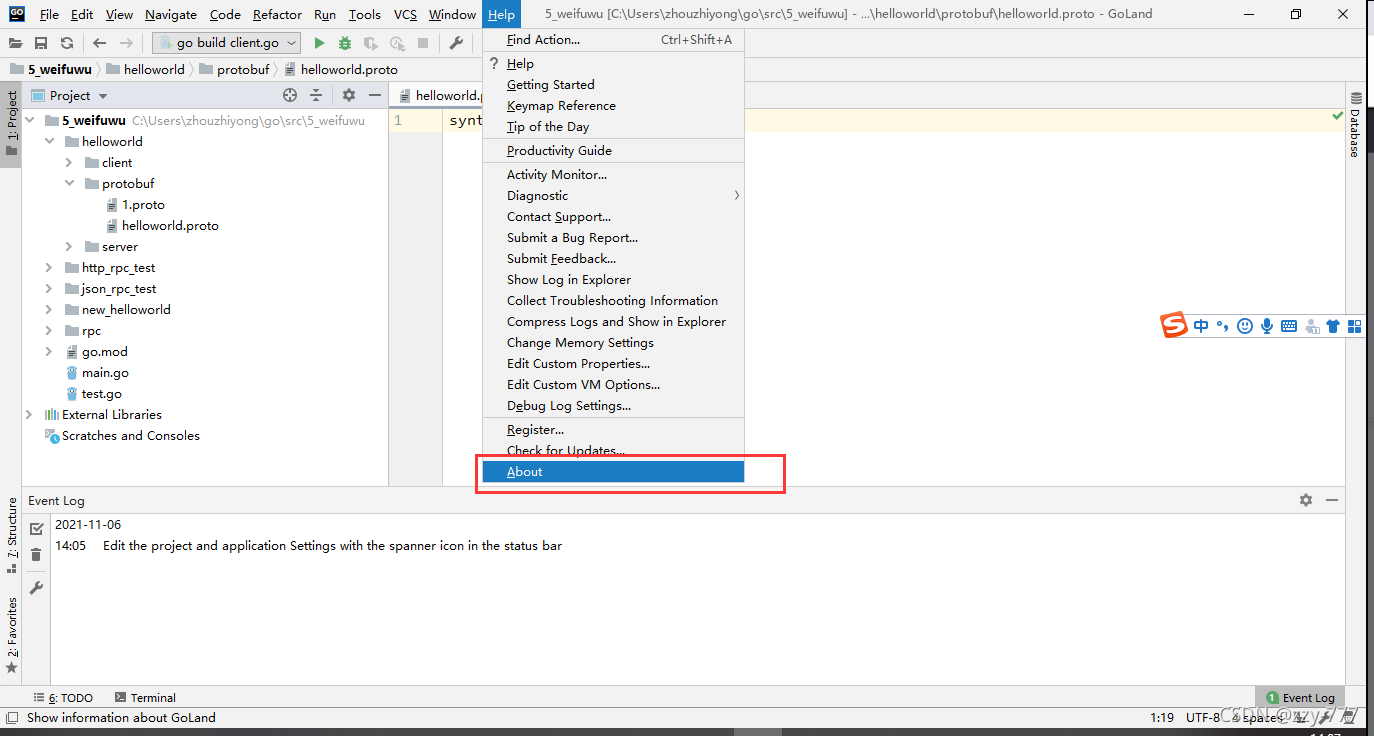
Task: Toggle the 7: Structure tool window tab
Action: click(11, 535)
